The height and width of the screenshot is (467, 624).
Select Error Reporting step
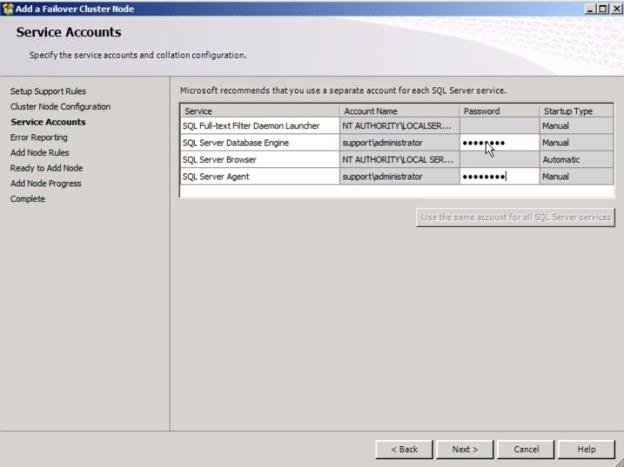(39, 137)
